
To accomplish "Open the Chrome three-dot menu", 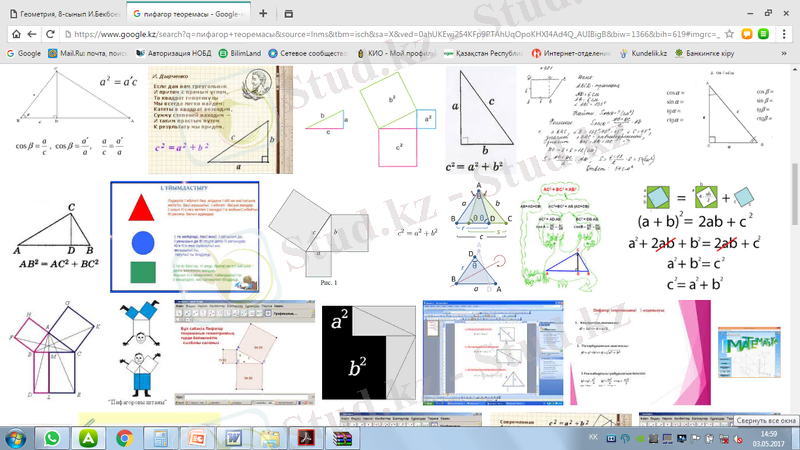I will [x=784, y=34].
